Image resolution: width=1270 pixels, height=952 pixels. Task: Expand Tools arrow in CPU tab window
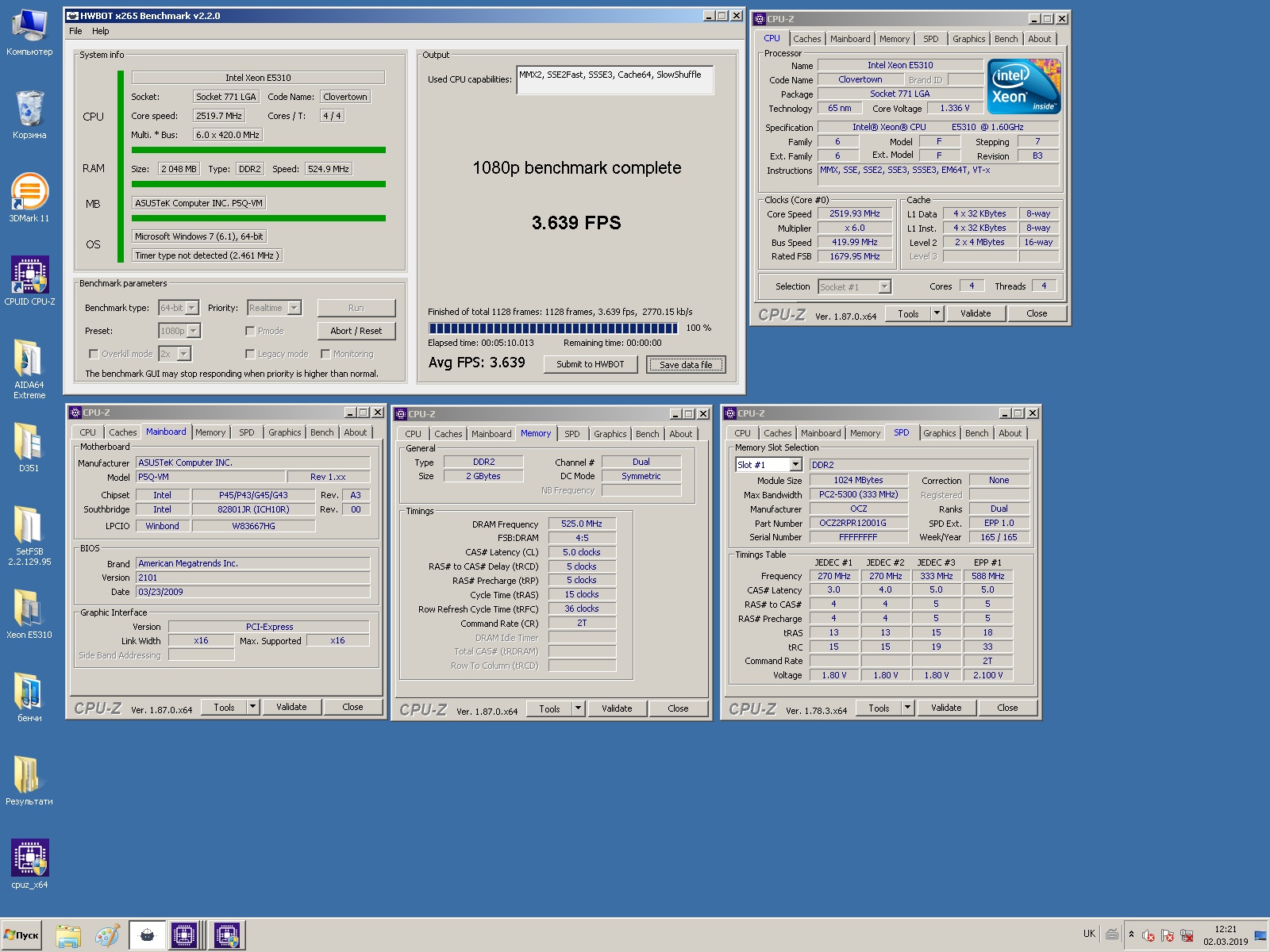[x=937, y=313]
